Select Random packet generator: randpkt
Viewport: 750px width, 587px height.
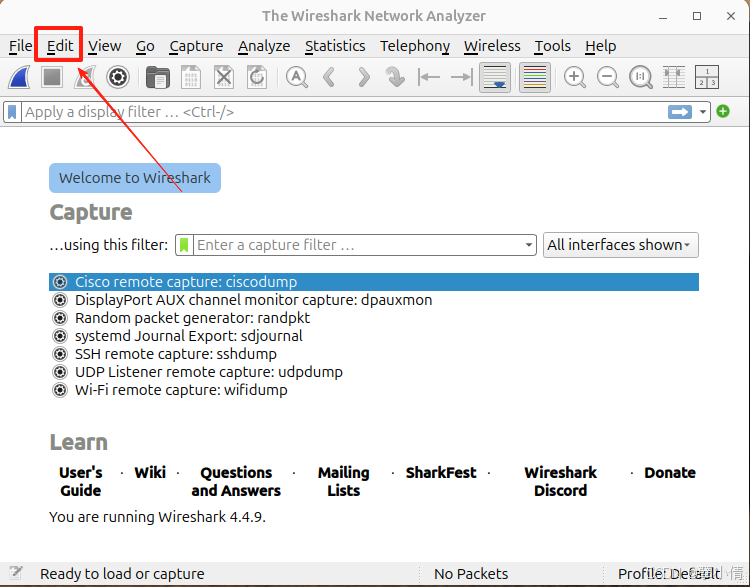[374, 318]
